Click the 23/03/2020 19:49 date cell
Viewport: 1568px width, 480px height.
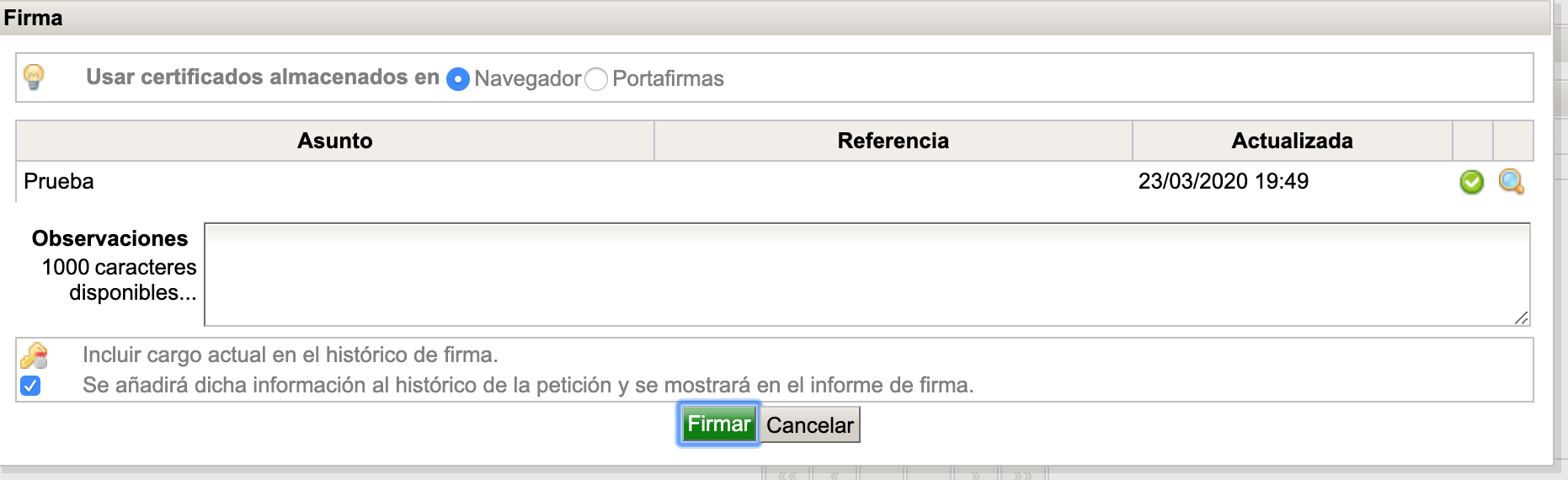point(1223,182)
